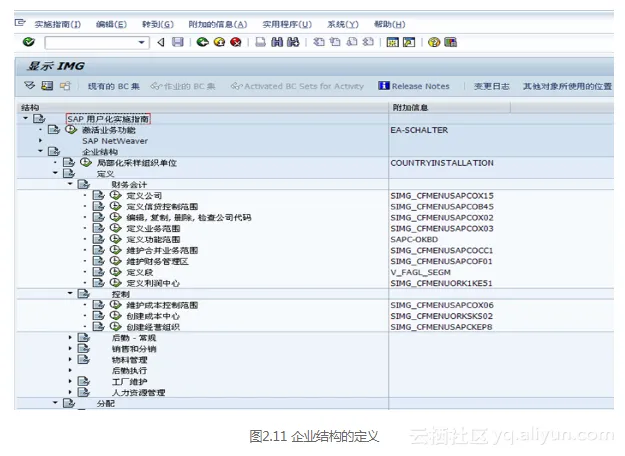Click the SIMG_CFMENUSAPCOX15 cell
Screen dimensions: 625x456
coord(442,196)
